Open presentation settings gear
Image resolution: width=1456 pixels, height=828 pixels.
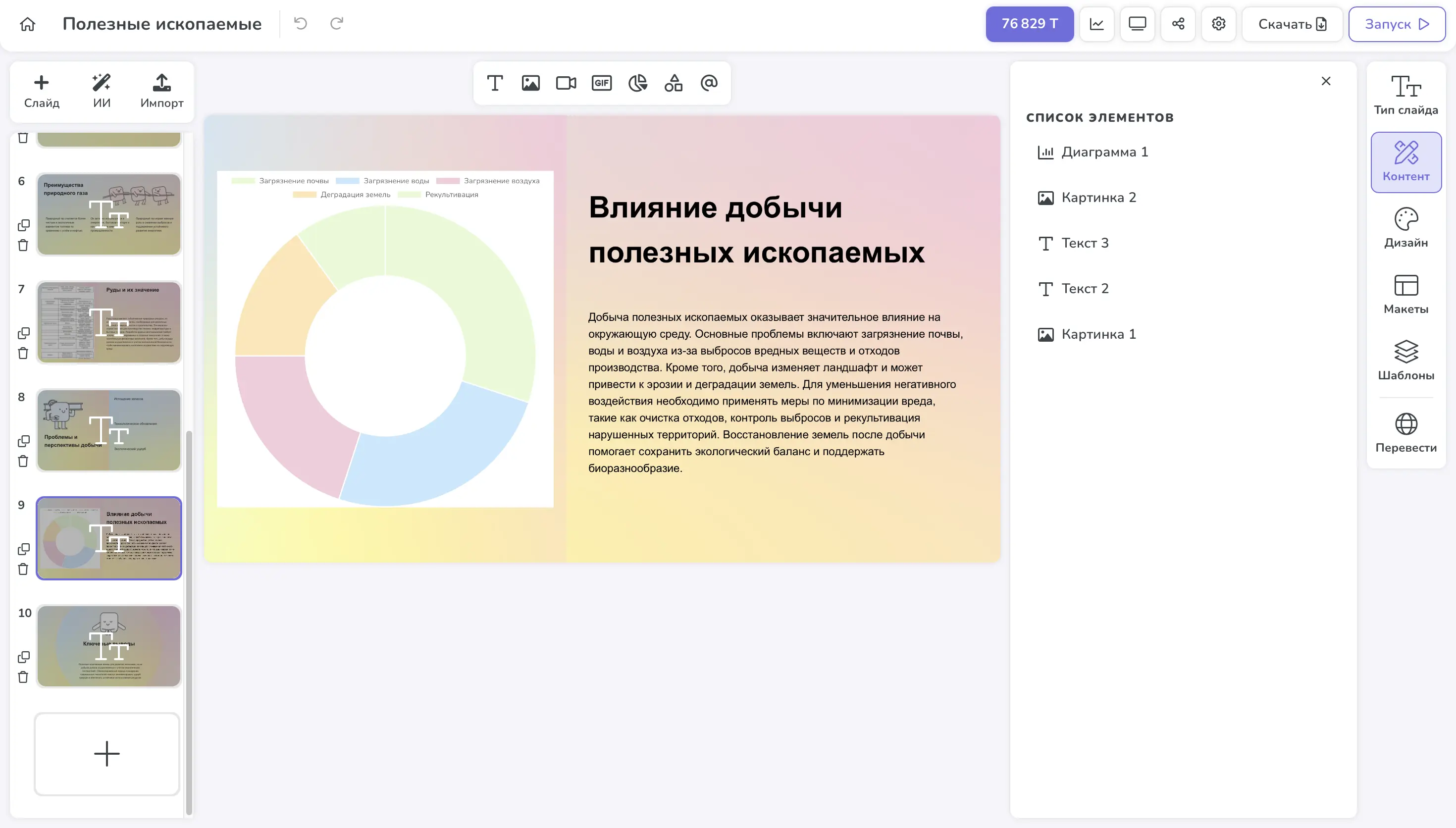[x=1218, y=24]
